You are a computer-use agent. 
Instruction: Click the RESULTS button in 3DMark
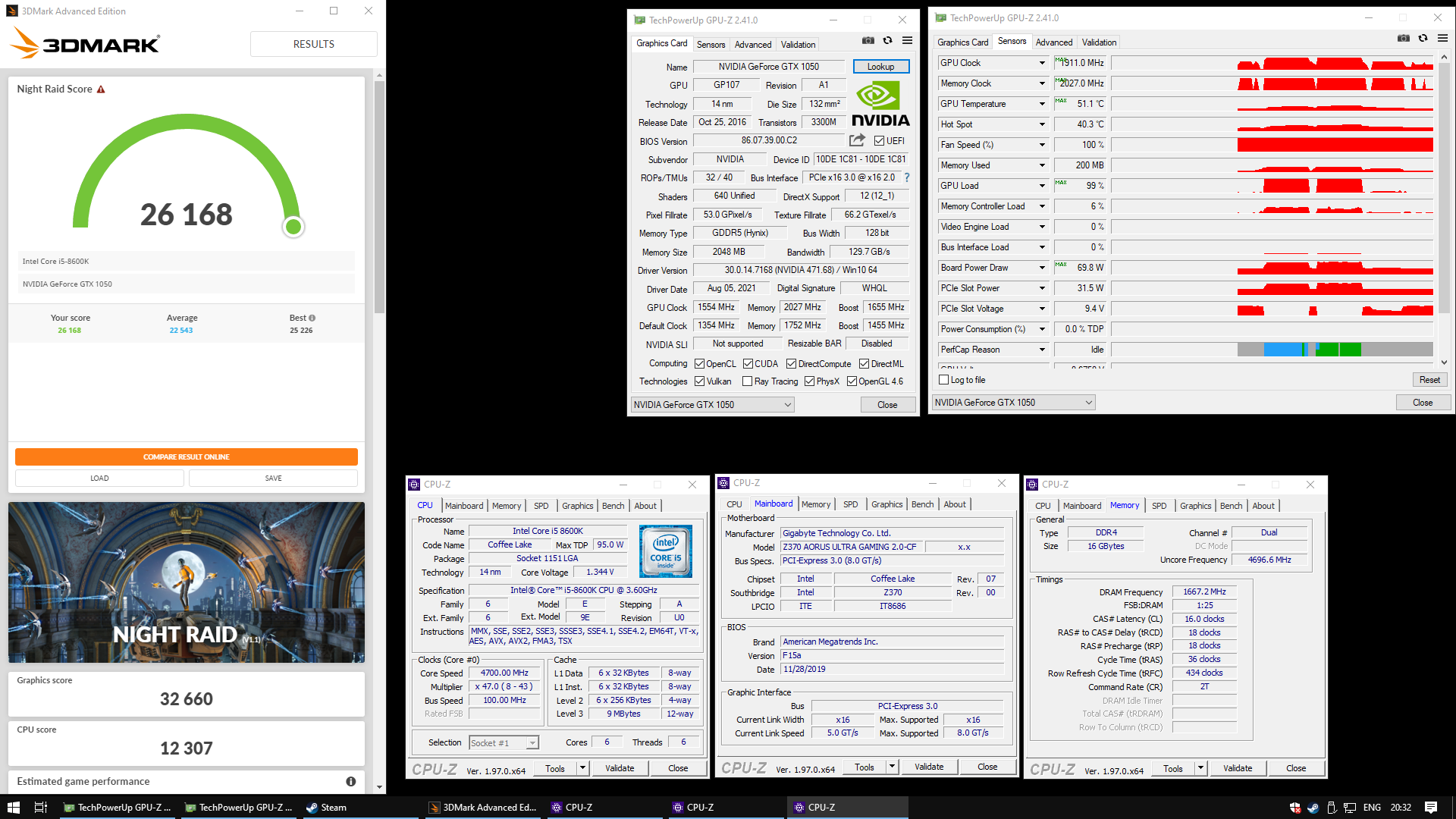pos(314,44)
